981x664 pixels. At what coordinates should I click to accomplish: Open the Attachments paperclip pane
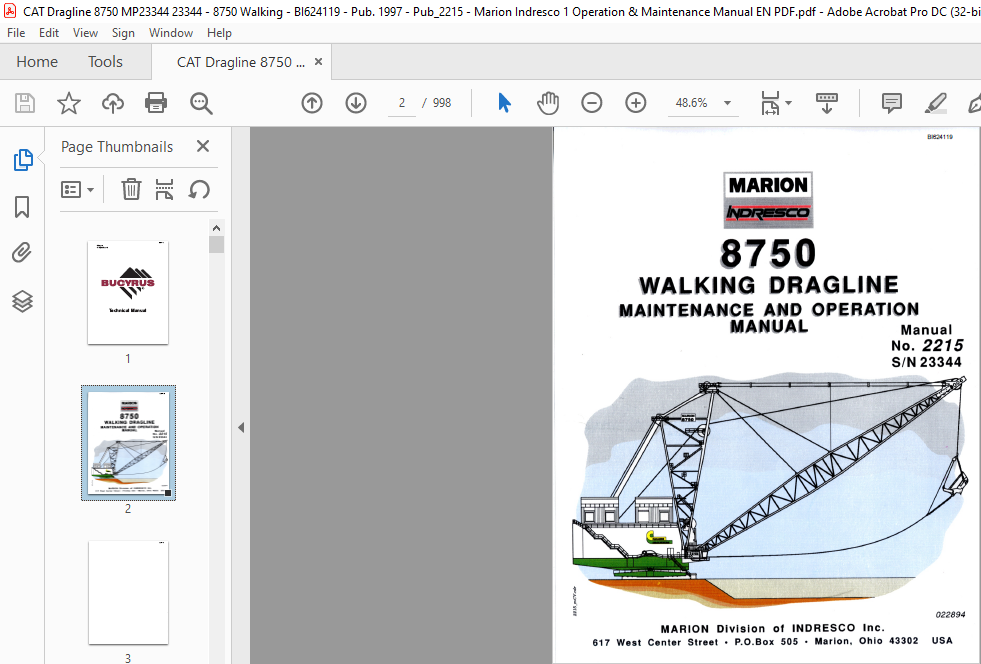pyautogui.click(x=22, y=253)
